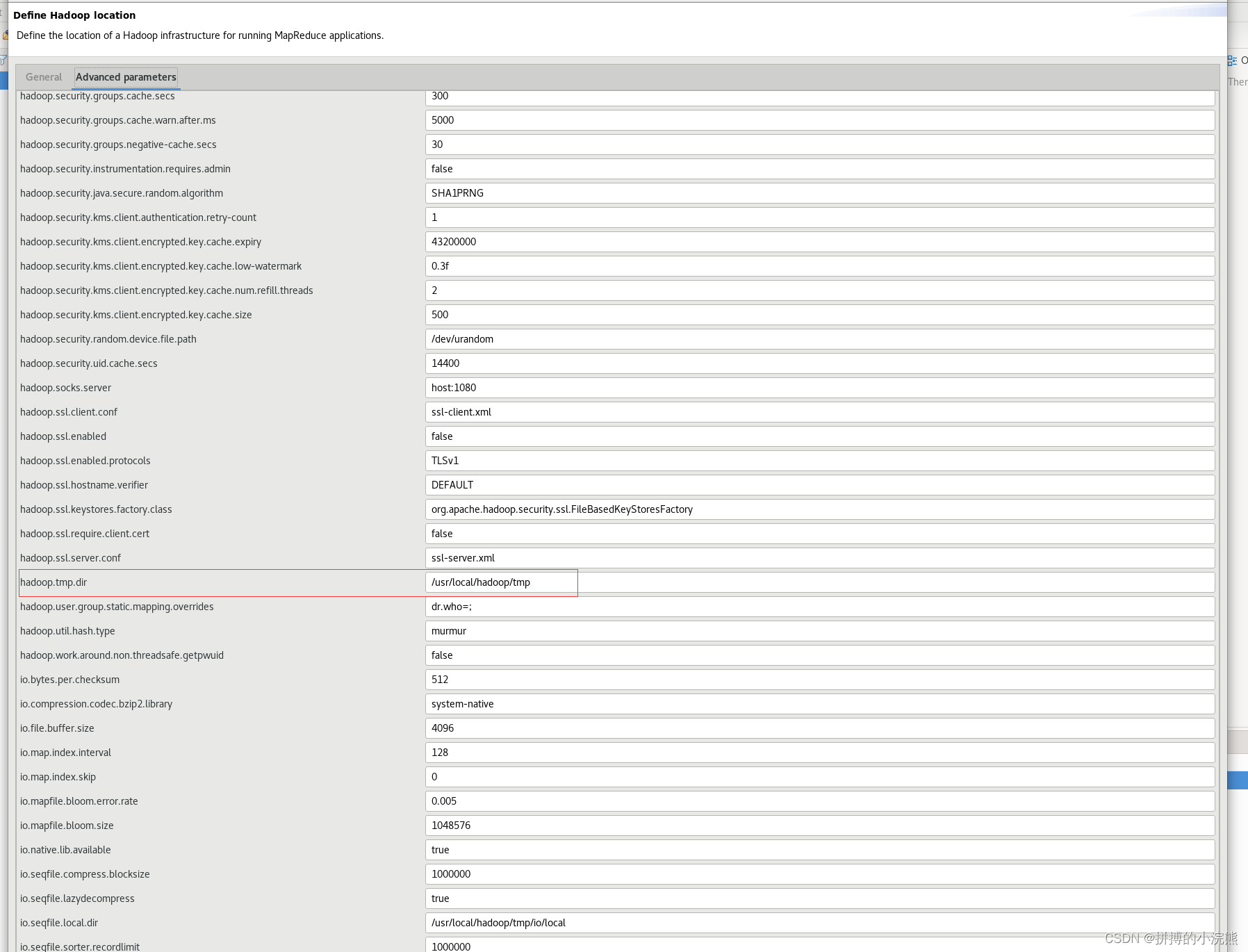
Task: Select the Advanced parameters tab
Action: click(x=126, y=77)
